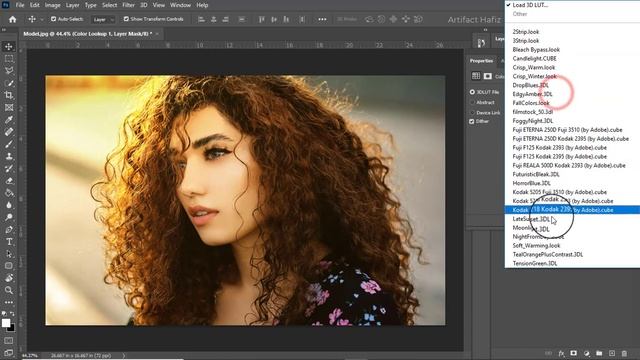This screenshot has height=360, width=640.
Task: Click the foreground color swatch
Action: [6, 323]
